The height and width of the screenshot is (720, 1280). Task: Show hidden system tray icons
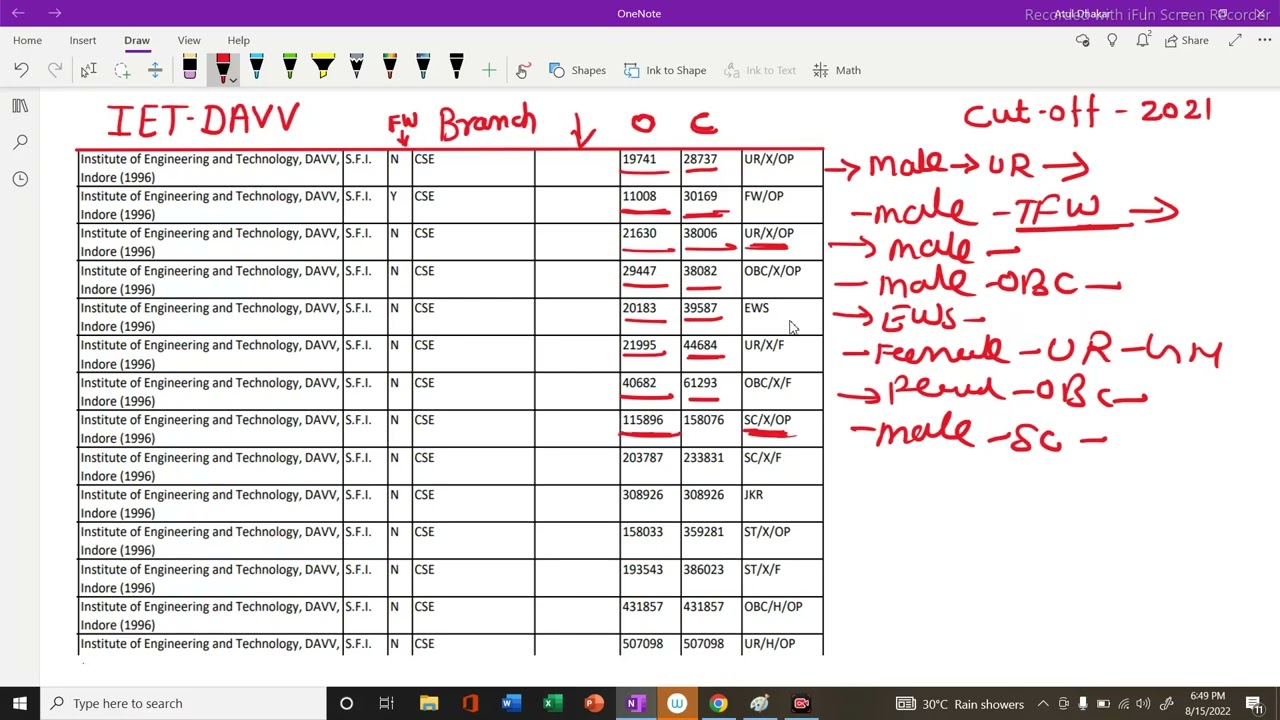click(x=1043, y=704)
